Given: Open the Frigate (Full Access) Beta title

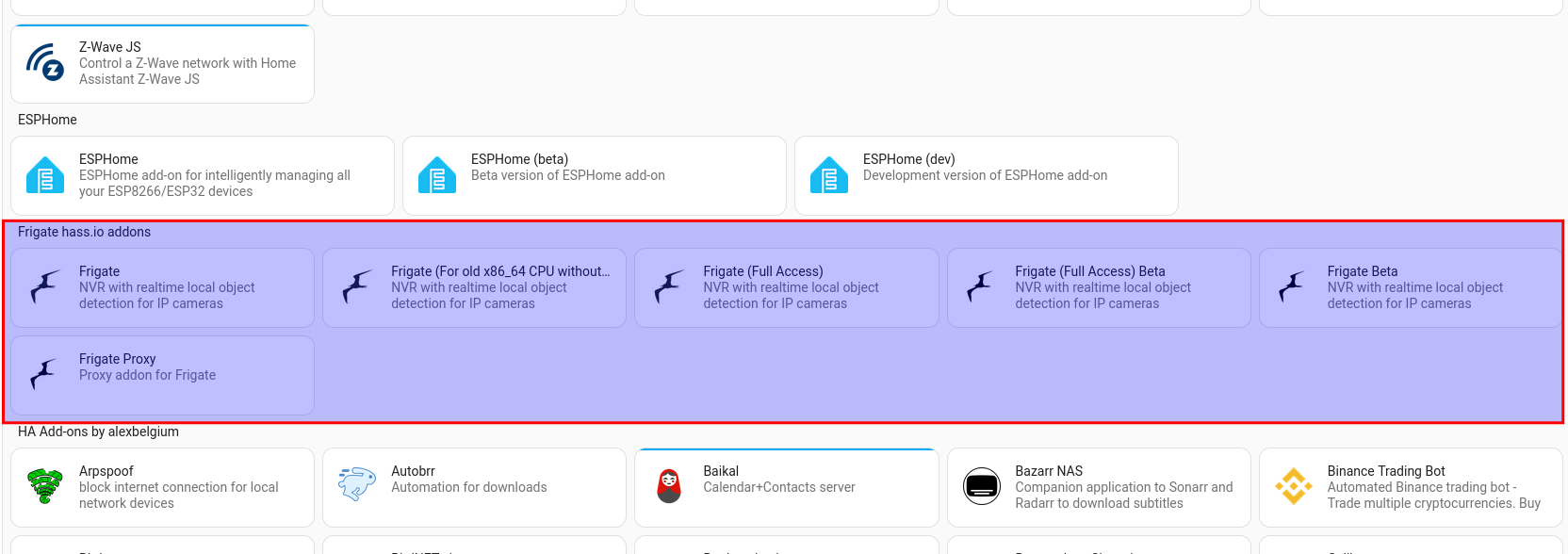Looking at the screenshot, I should coord(1090,271).
